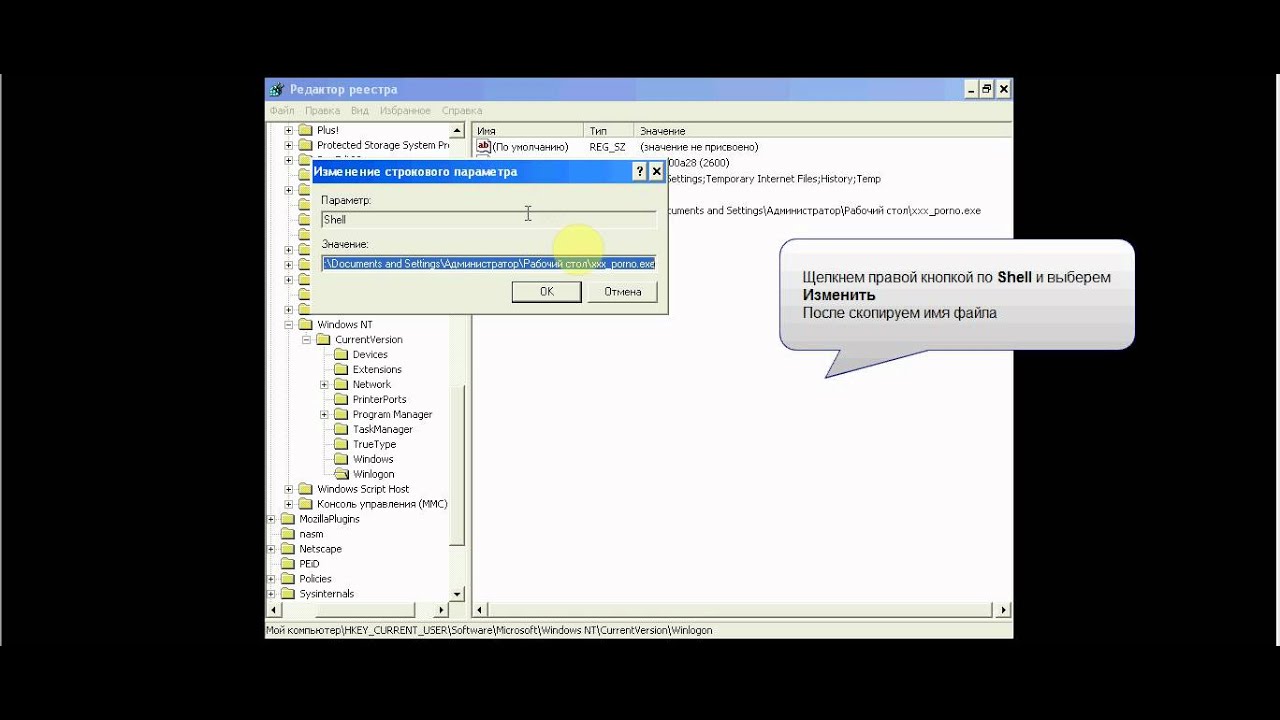Click the tree's scroll down arrow
The width and height of the screenshot is (1280, 720).
(458, 594)
